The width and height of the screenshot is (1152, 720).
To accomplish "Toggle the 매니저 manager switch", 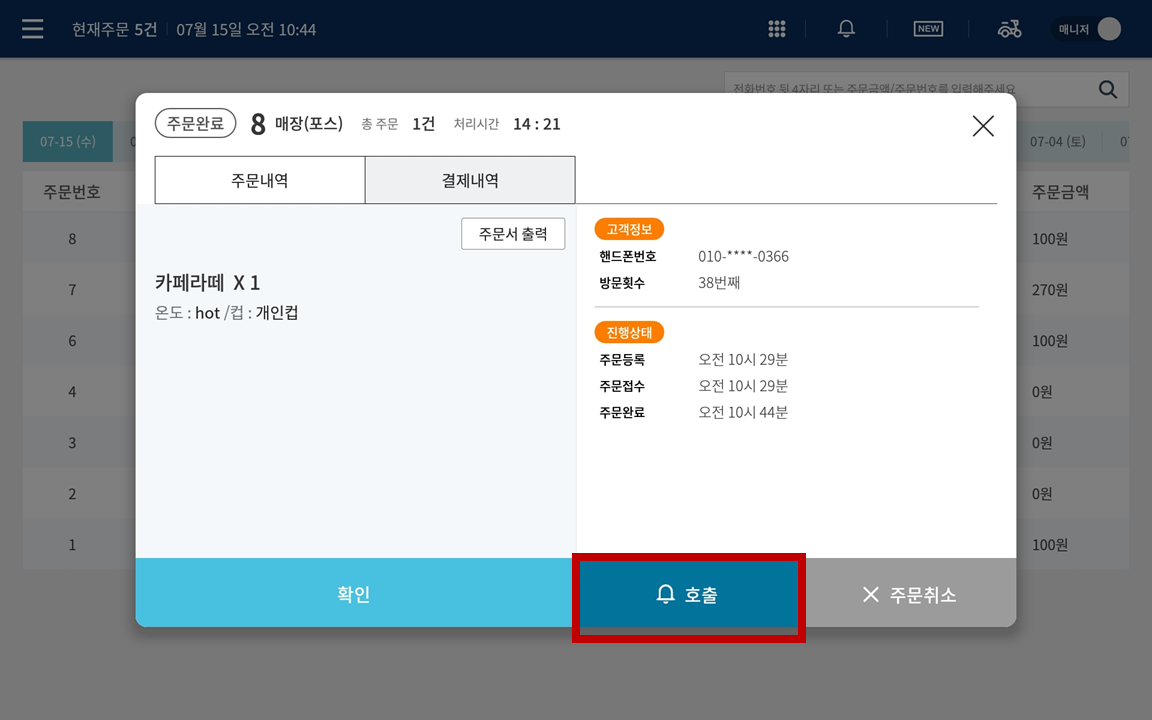I will tap(1087, 29).
